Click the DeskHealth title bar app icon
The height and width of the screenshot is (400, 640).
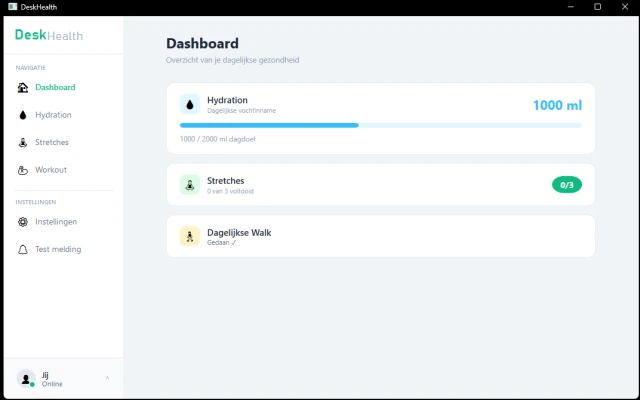[13, 7]
